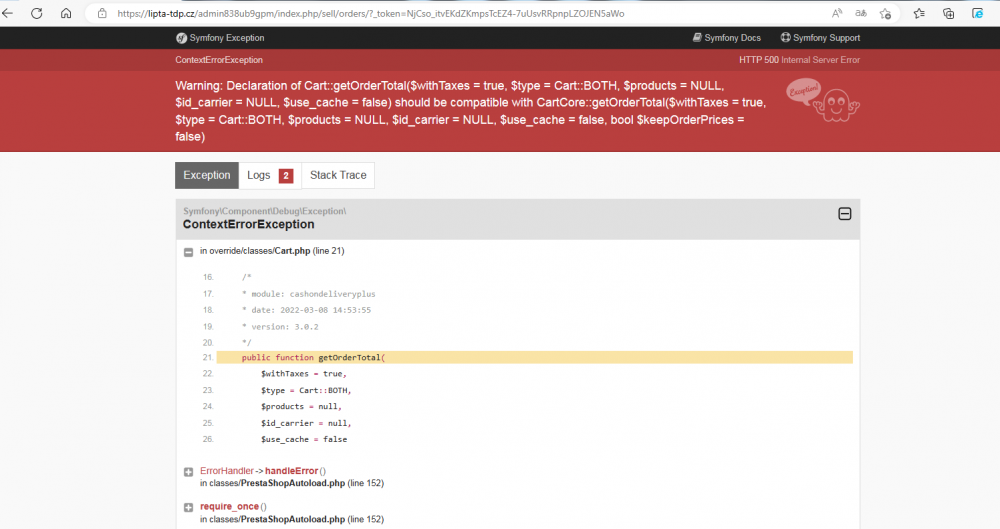Viewport: 1000px width, 529px height.
Task: Click the HTTP 500 Internal Server Error text
Action: click(x=799, y=60)
